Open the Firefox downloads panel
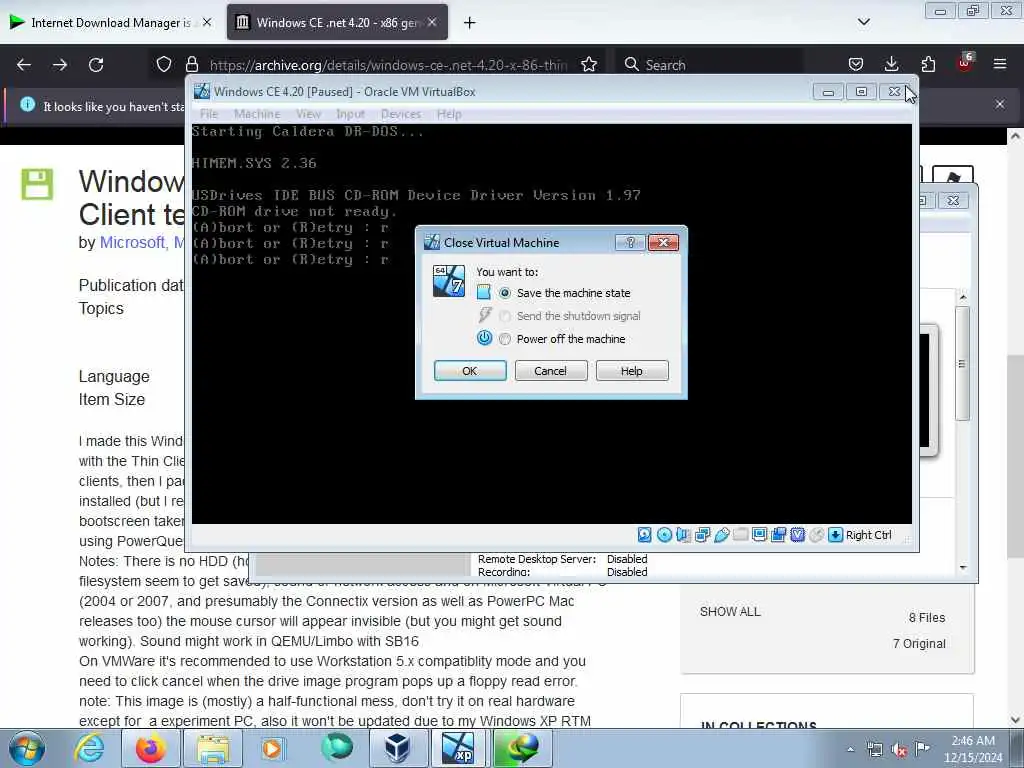Viewport: 1024px width, 768px height. 891,64
